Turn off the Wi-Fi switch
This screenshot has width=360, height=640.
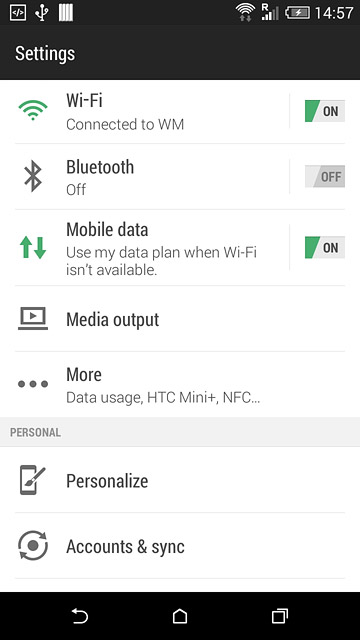325,111
